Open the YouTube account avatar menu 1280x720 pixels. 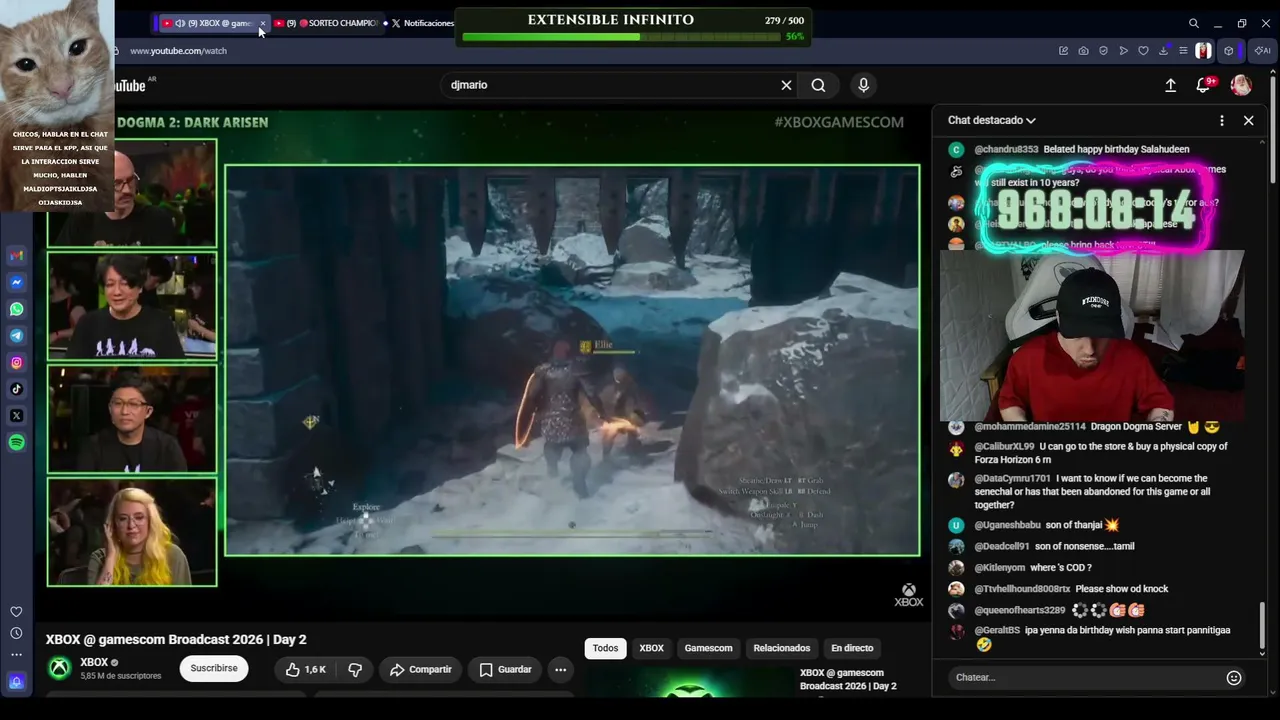[1241, 85]
